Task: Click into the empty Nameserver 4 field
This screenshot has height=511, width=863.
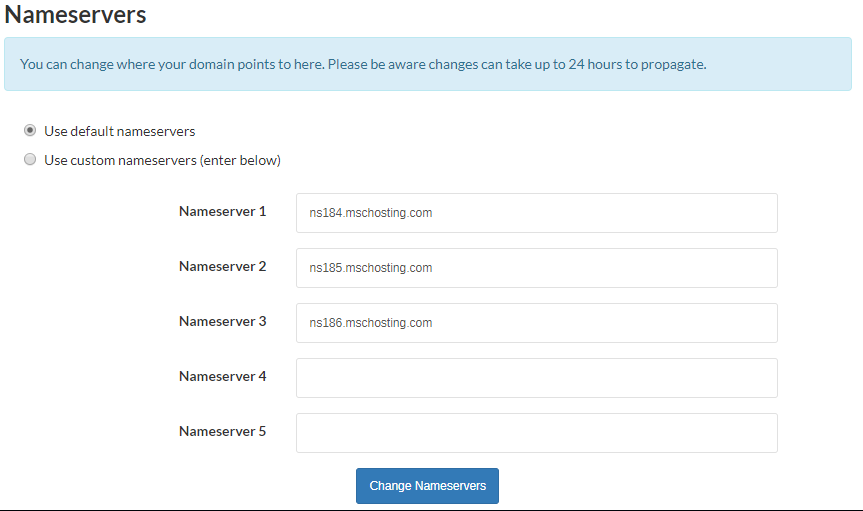Action: coord(537,378)
